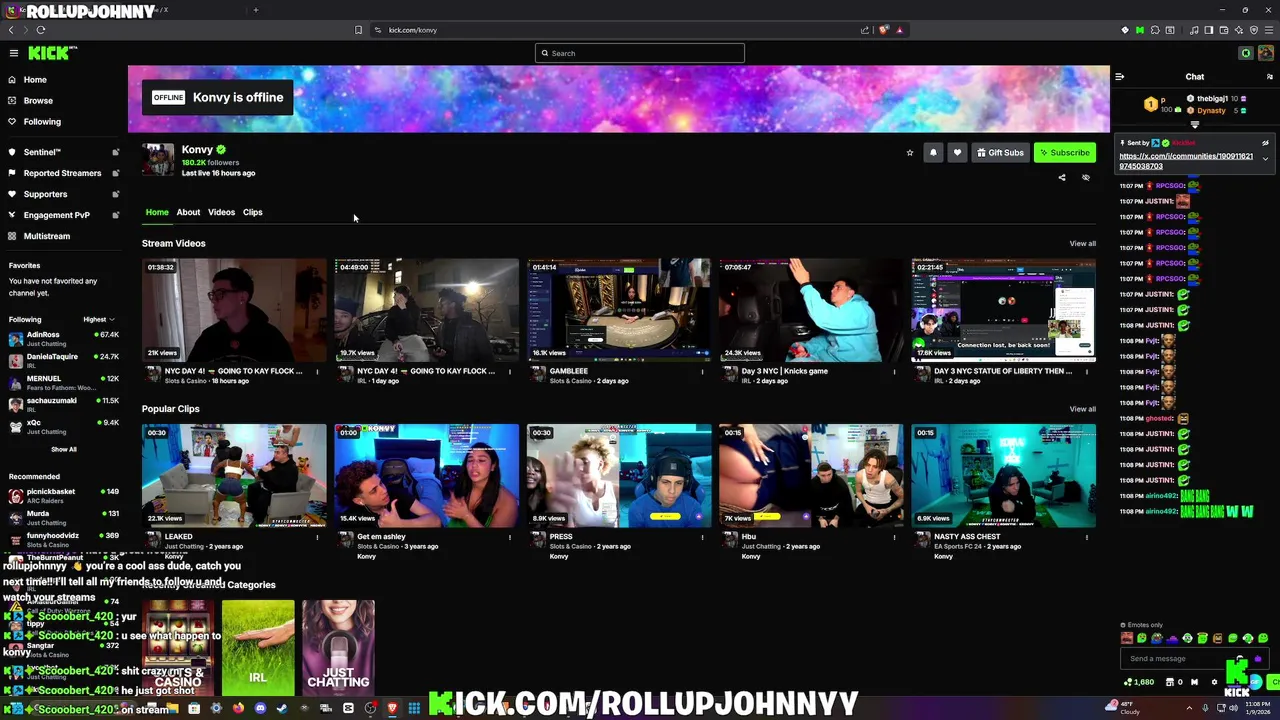Switch to the About tab
Image resolution: width=1280 pixels, height=720 pixels.
coord(188,212)
